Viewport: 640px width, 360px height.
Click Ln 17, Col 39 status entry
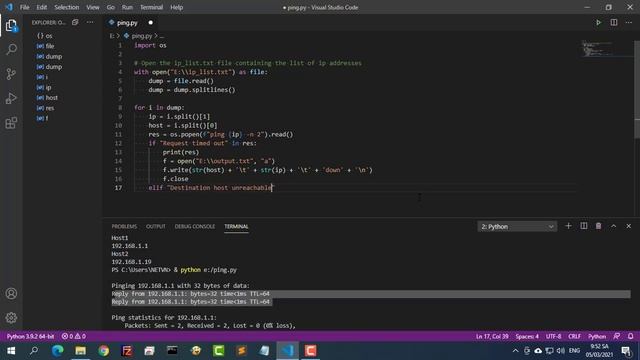492,336
